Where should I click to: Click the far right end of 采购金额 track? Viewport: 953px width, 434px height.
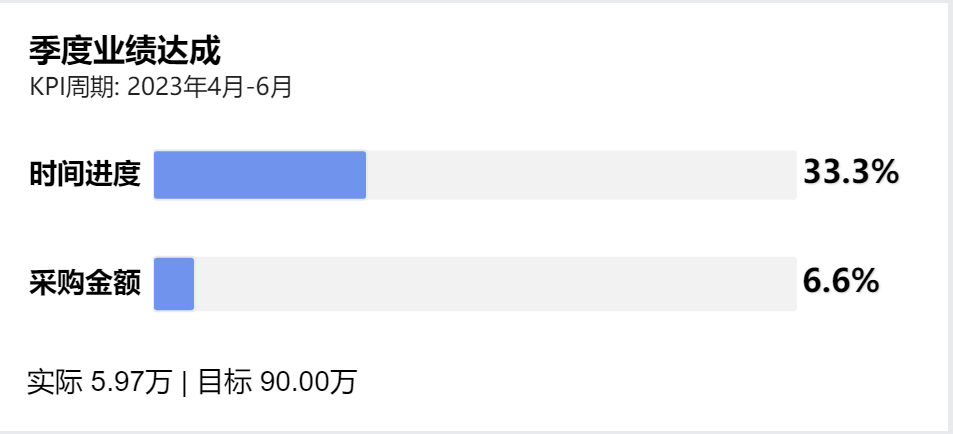pos(793,284)
